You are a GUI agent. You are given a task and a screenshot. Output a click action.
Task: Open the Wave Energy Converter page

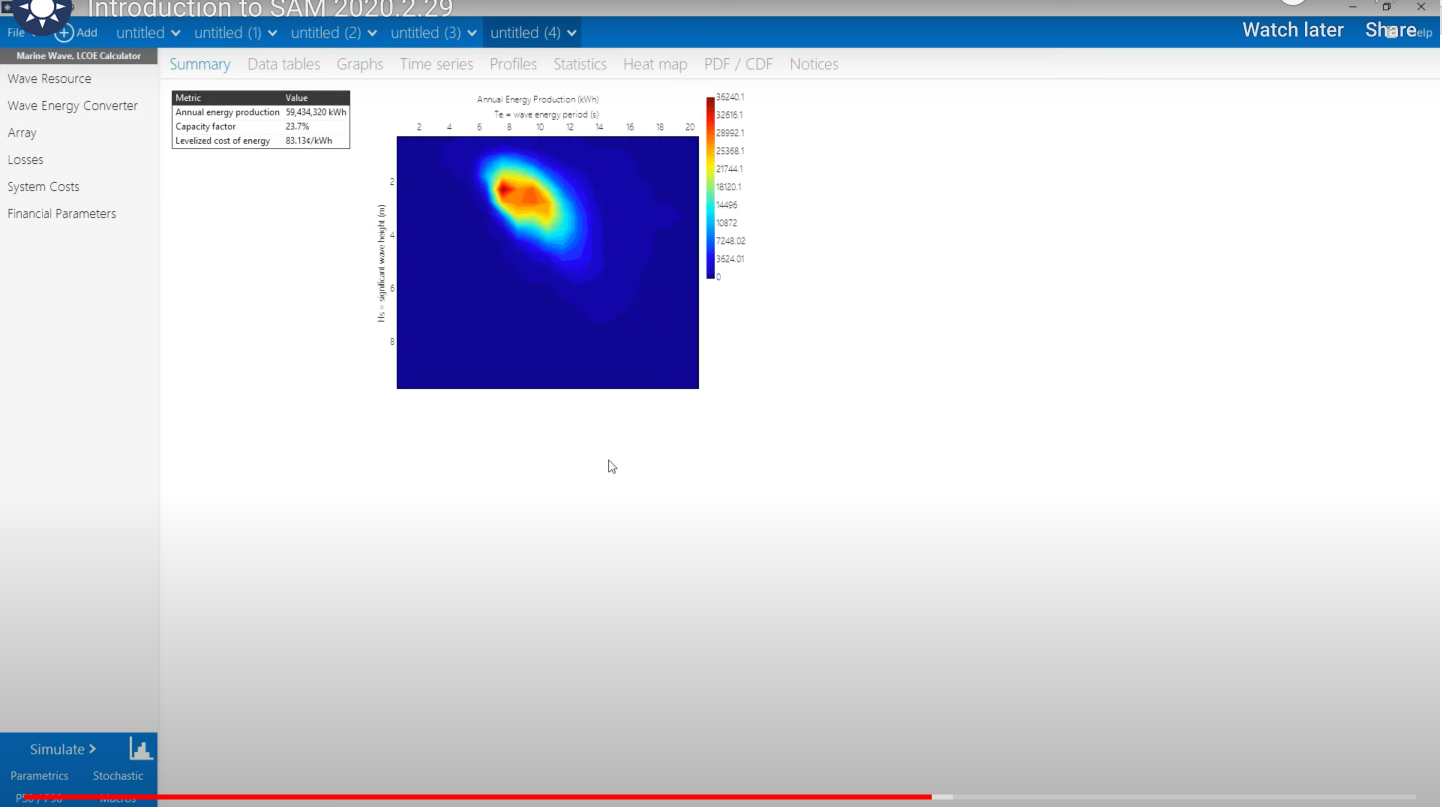[x=72, y=105]
